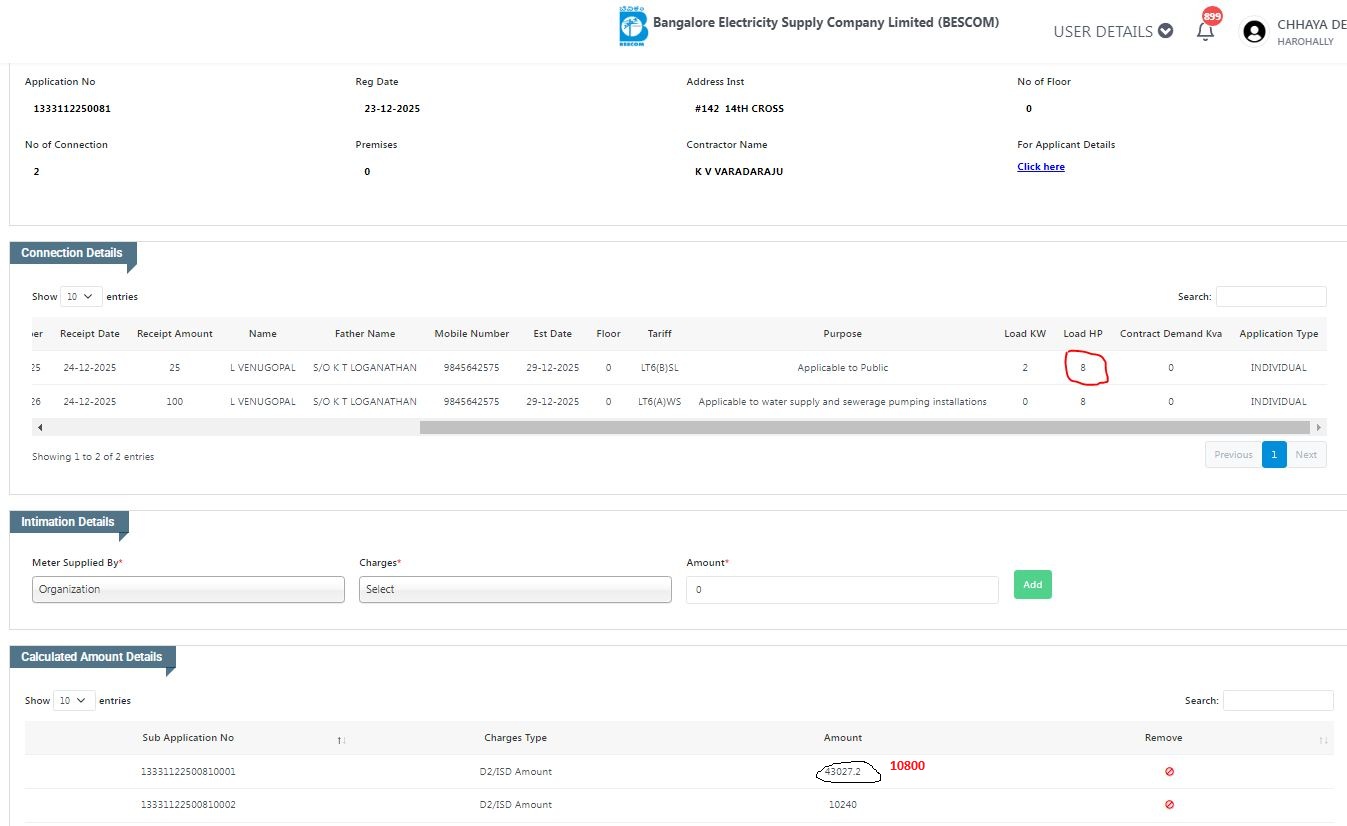Open the Meter Supplied By dropdown
Screen dimensions: 1347x826
(188, 590)
